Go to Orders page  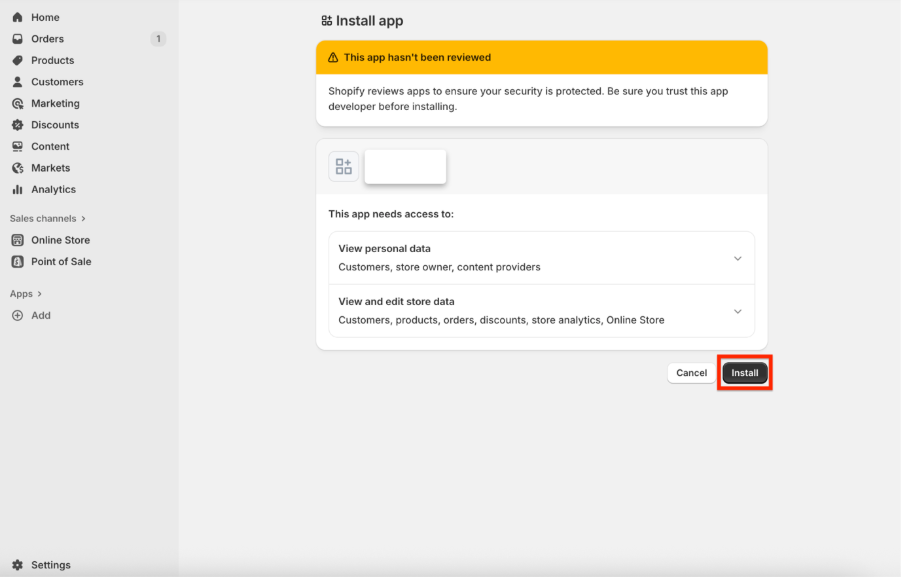click(48, 39)
